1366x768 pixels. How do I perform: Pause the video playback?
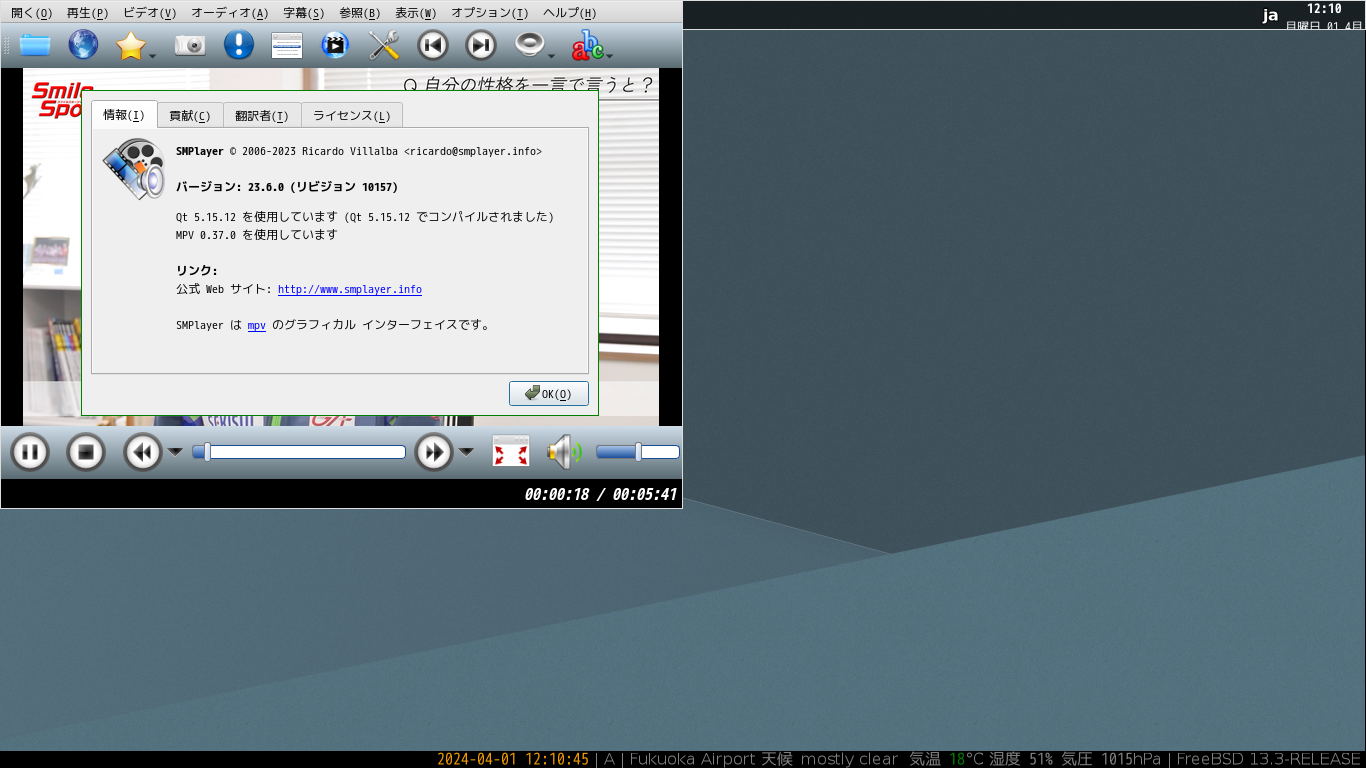tap(30, 453)
